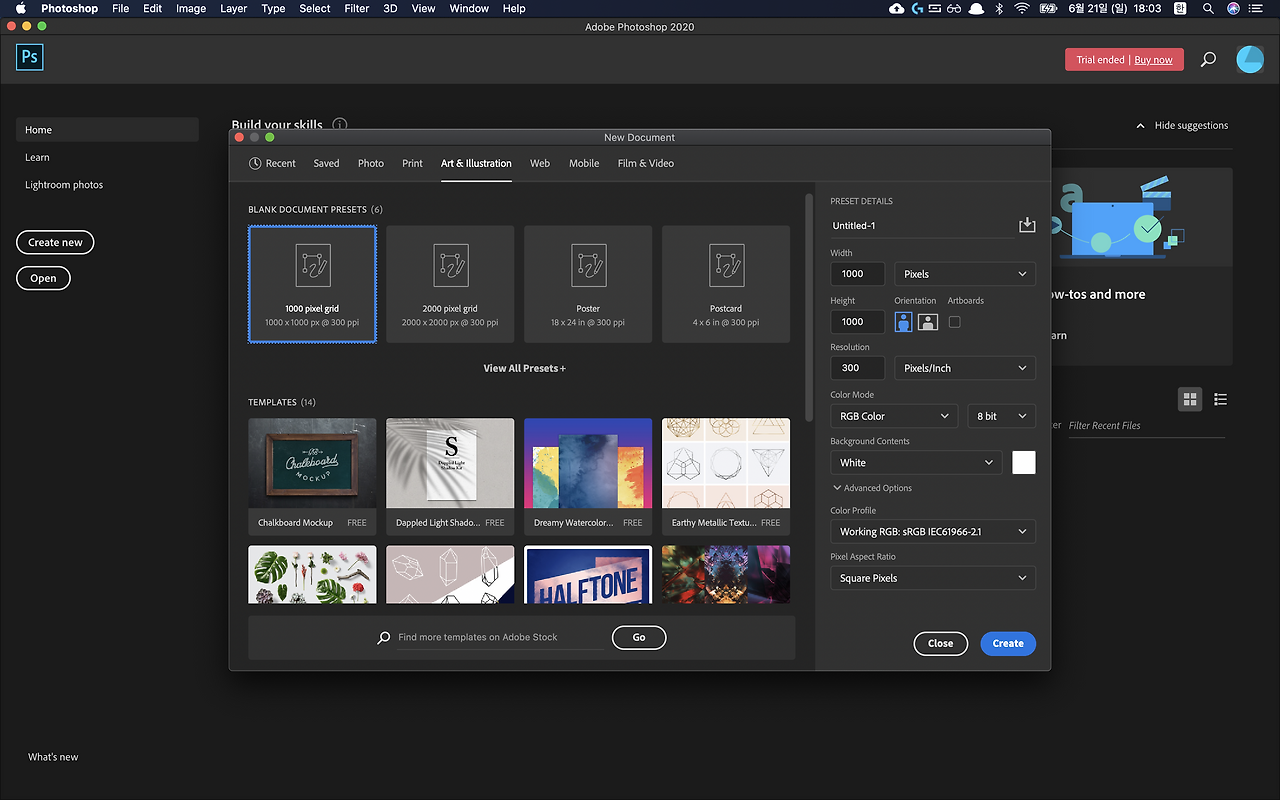Open Siri from the menu bar
Screen dimensions: 1280x800
click(1233, 8)
